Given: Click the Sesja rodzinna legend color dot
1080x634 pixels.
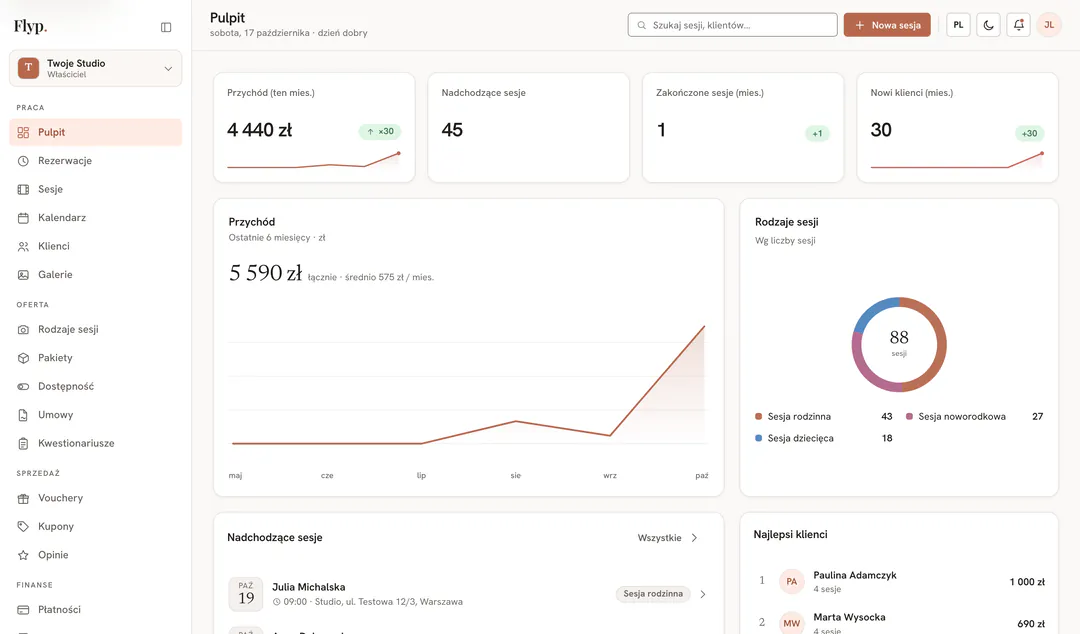Looking at the screenshot, I should click(x=758, y=416).
